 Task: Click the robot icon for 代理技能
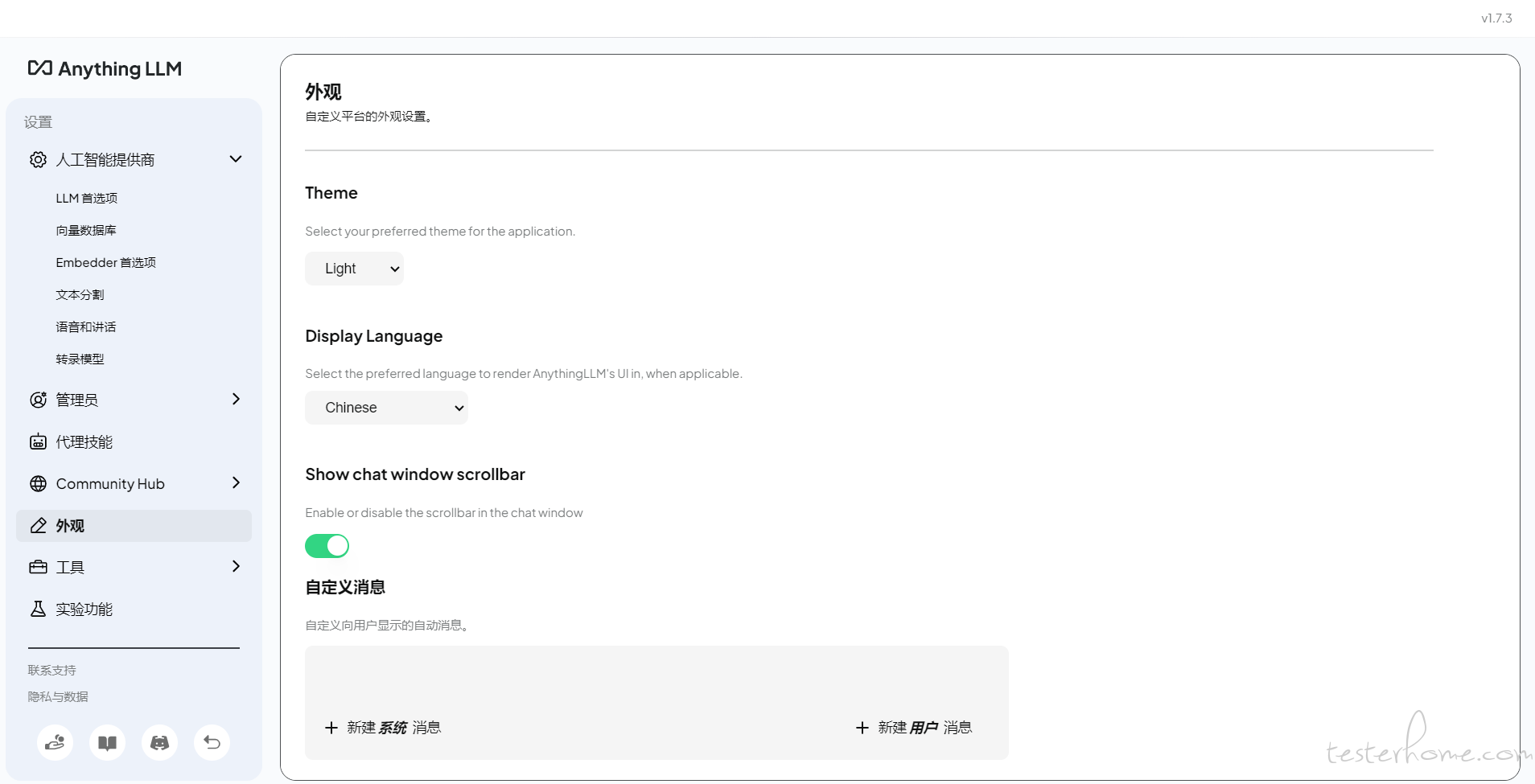(38, 441)
